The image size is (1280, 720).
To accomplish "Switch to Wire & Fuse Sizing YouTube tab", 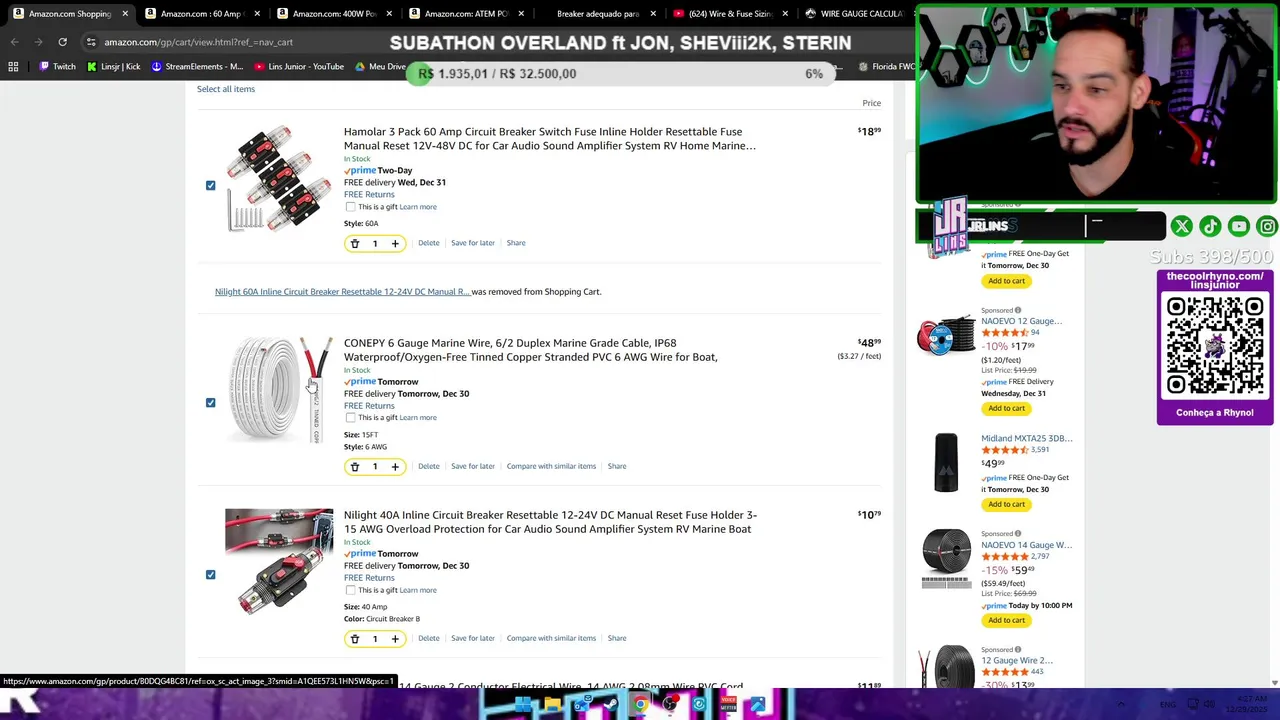I will click(729, 14).
